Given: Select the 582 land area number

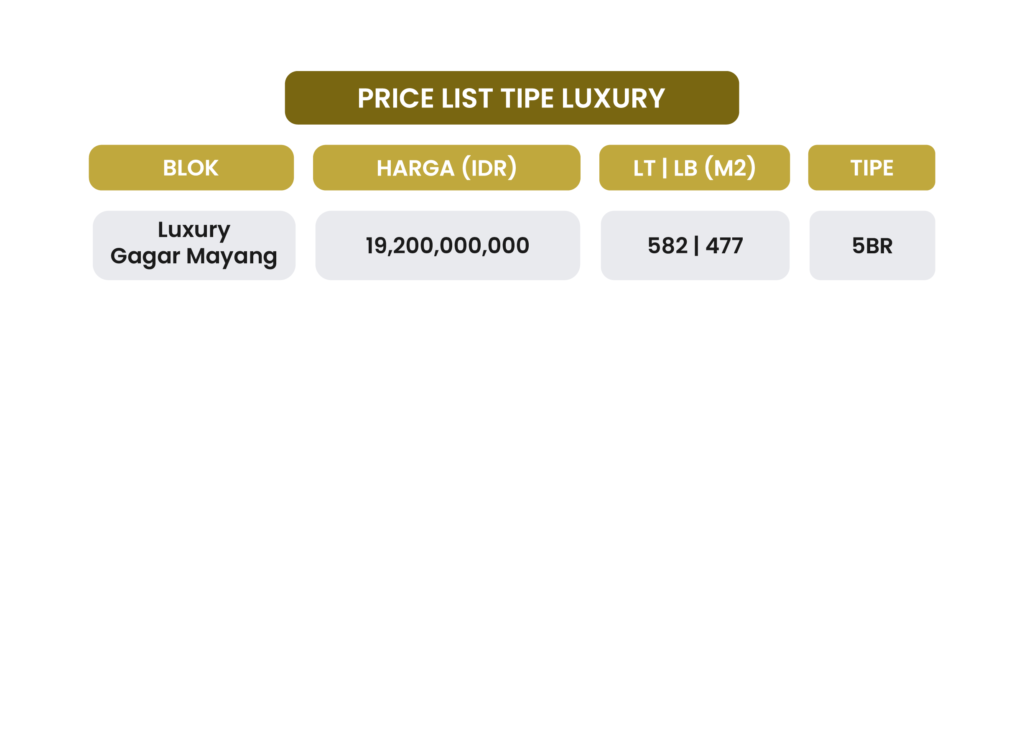Looking at the screenshot, I should [x=667, y=245].
